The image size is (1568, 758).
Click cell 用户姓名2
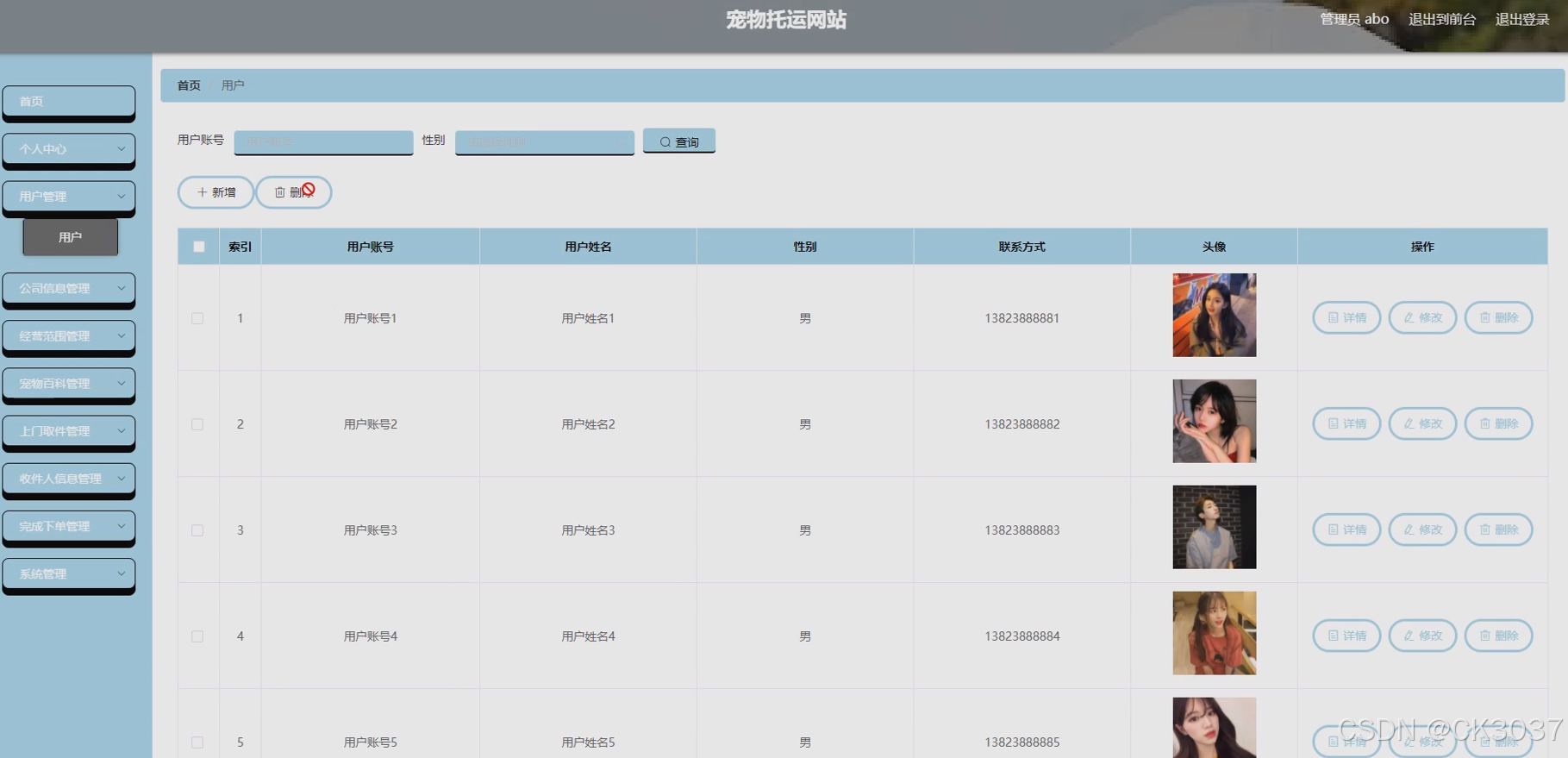click(x=588, y=424)
